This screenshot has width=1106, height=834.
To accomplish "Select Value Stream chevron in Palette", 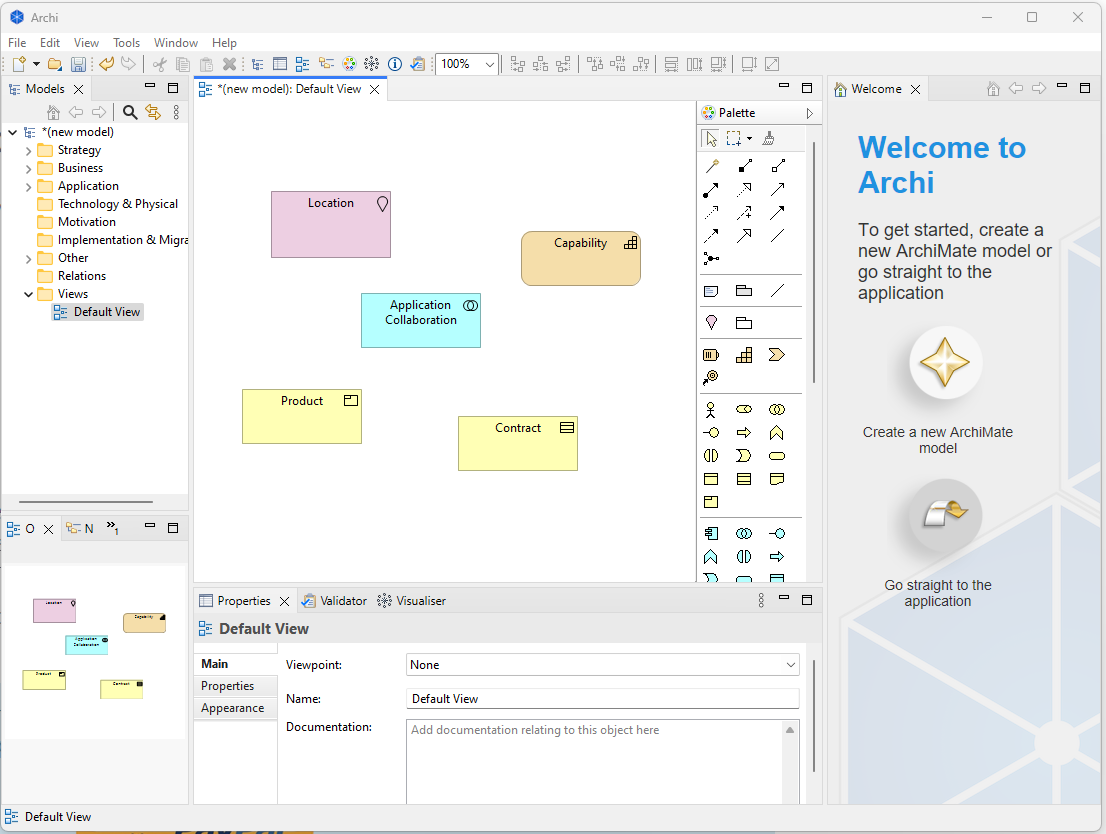I will pos(777,355).
